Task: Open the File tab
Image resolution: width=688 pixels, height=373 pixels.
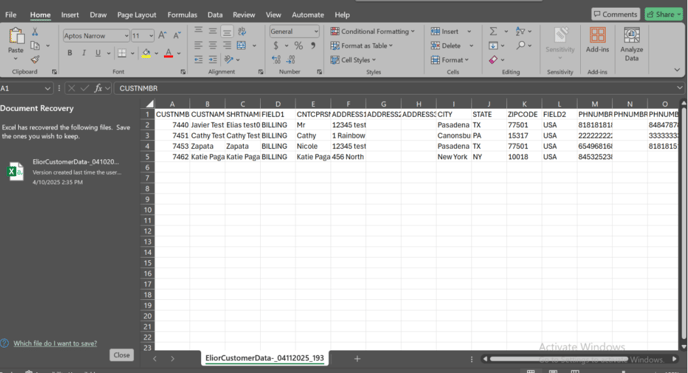Action: coord(11,14)
